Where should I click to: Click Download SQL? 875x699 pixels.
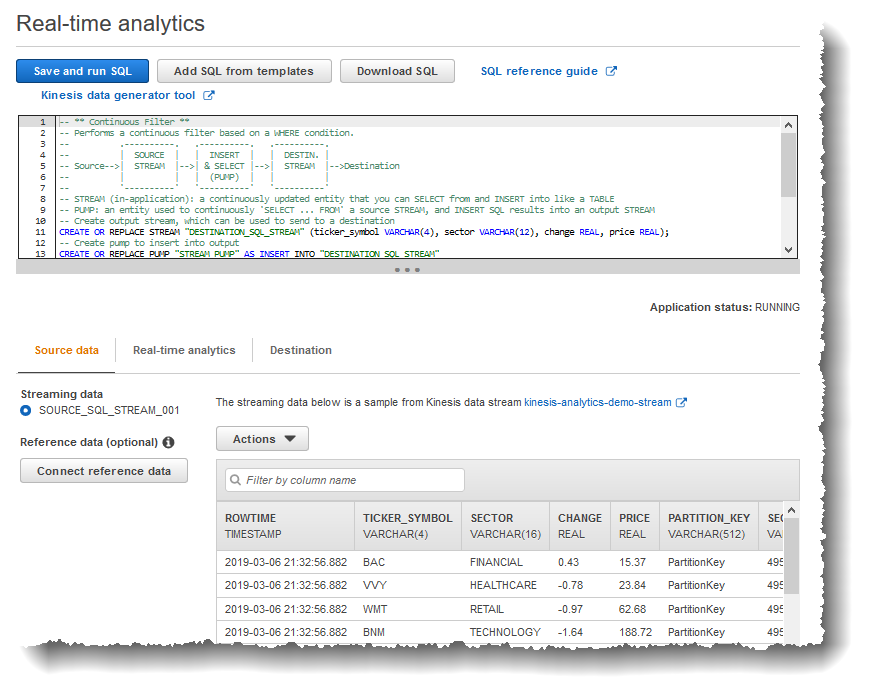396,71
